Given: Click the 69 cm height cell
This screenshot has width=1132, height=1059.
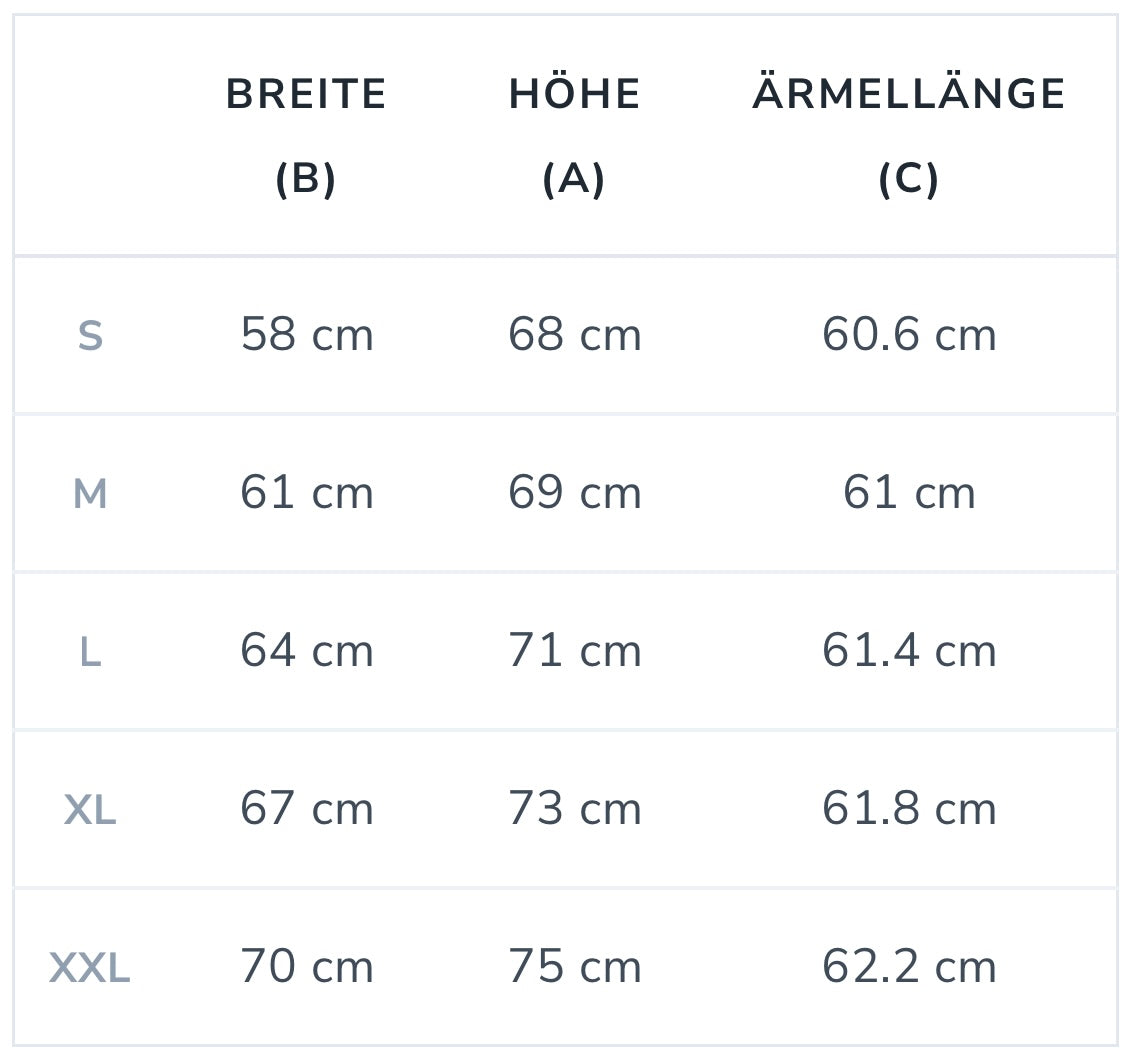Looking at the screenshot, I should click(x=575, y=493).
